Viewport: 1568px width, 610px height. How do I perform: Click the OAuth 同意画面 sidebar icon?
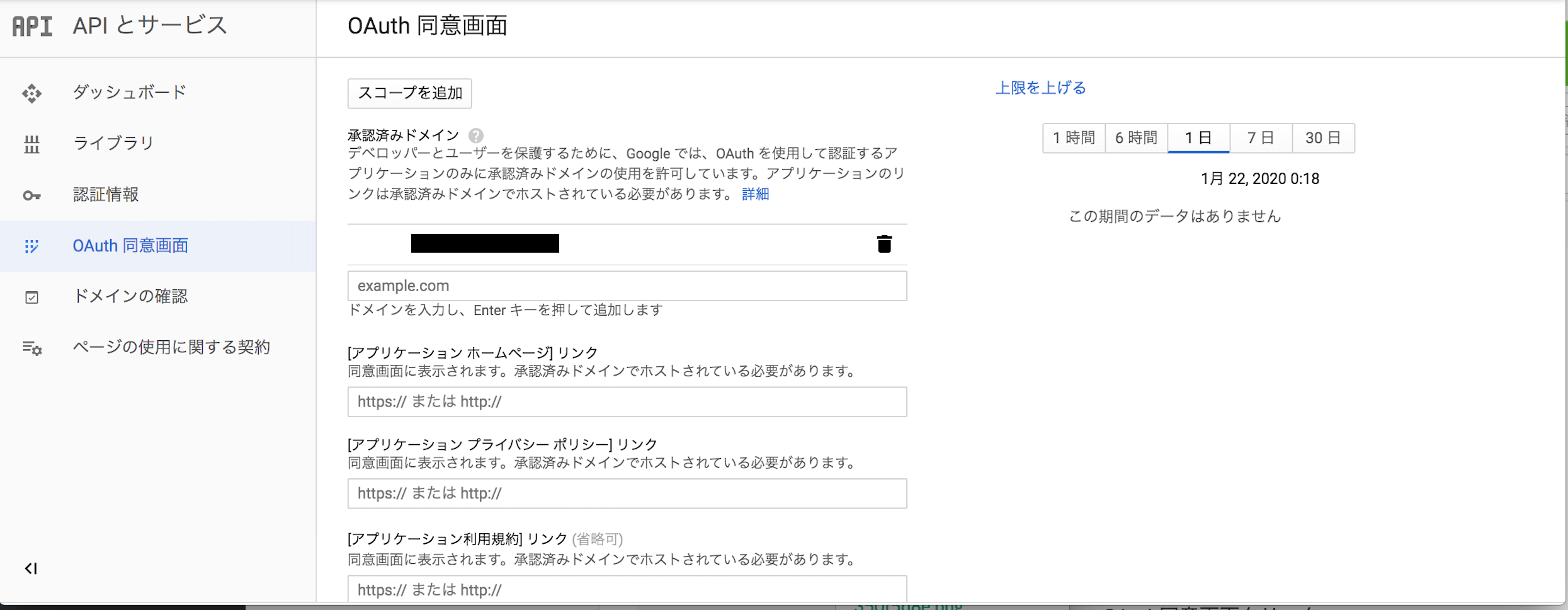(x=31, y=246)
